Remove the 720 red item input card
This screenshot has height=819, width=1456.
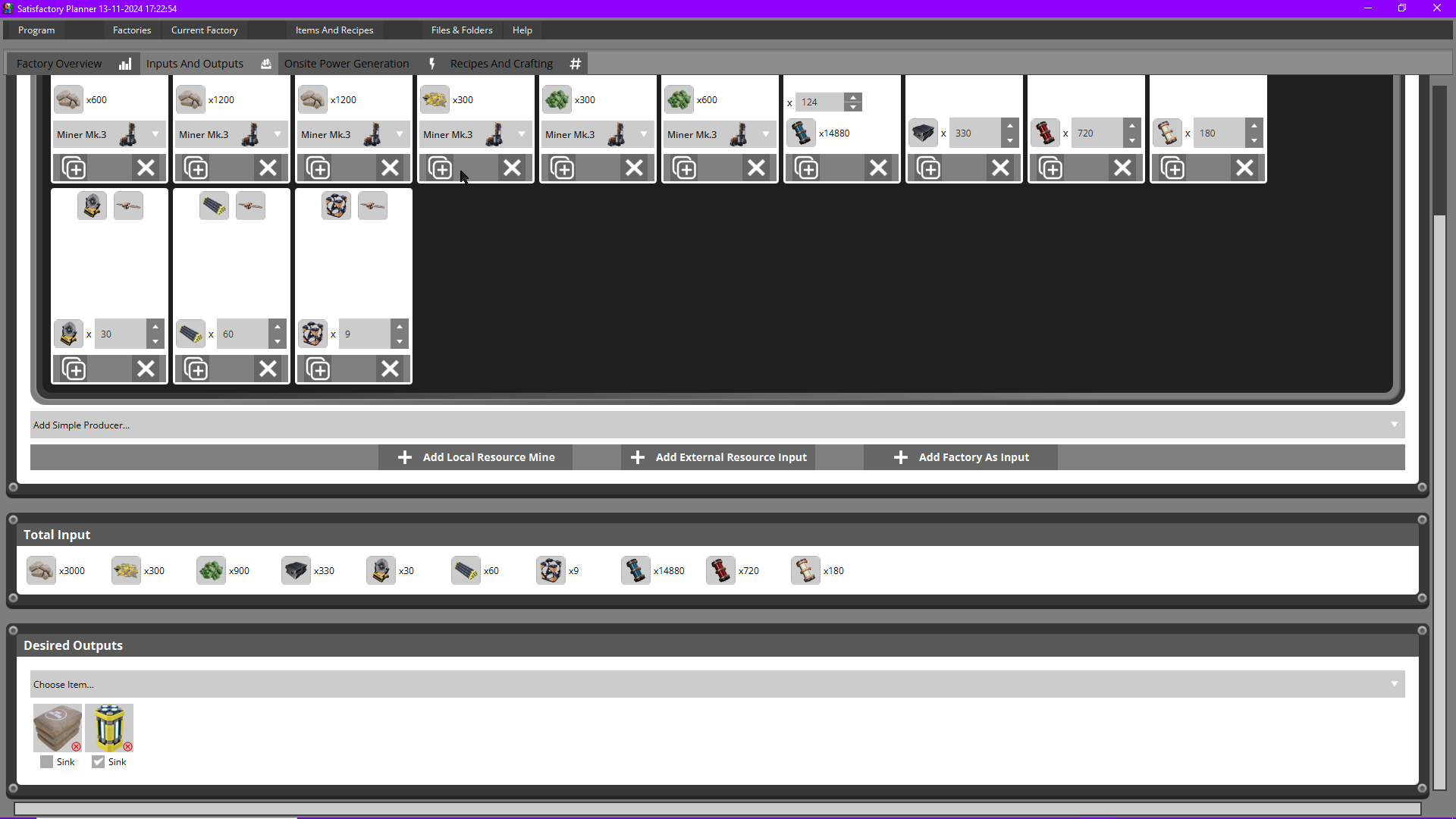pyautogui.click(x=1122, y=168)
